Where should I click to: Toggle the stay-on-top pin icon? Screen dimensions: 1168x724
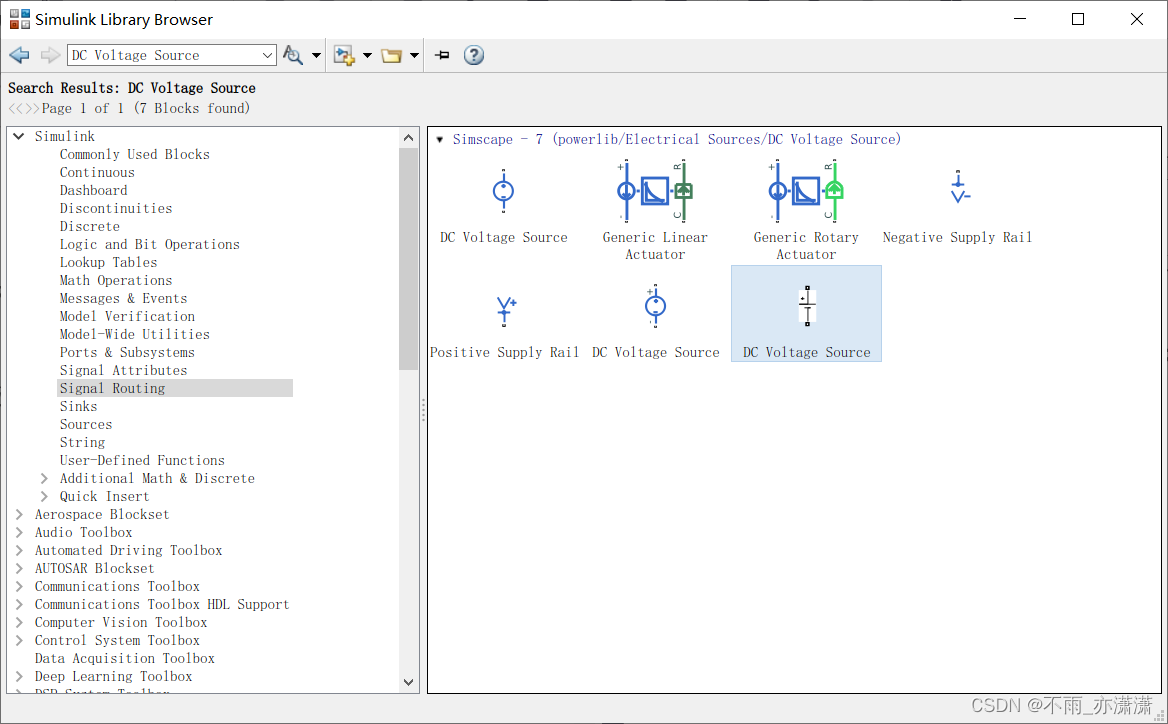click(x=442, y=55)
